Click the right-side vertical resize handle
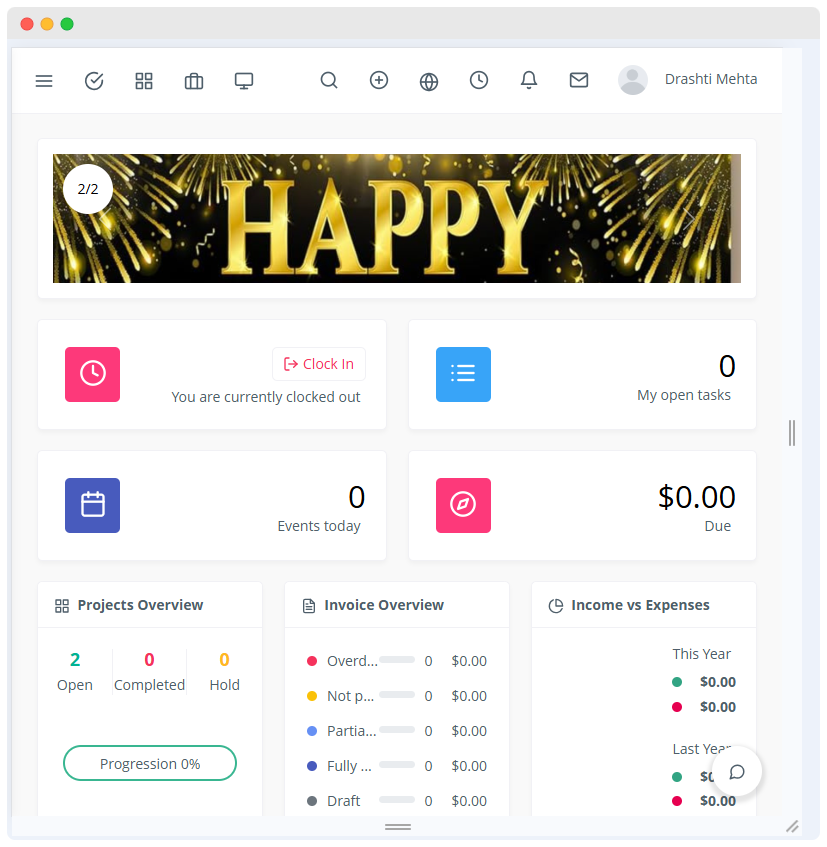The image size is (827, 847). click(x=791, y=433)
